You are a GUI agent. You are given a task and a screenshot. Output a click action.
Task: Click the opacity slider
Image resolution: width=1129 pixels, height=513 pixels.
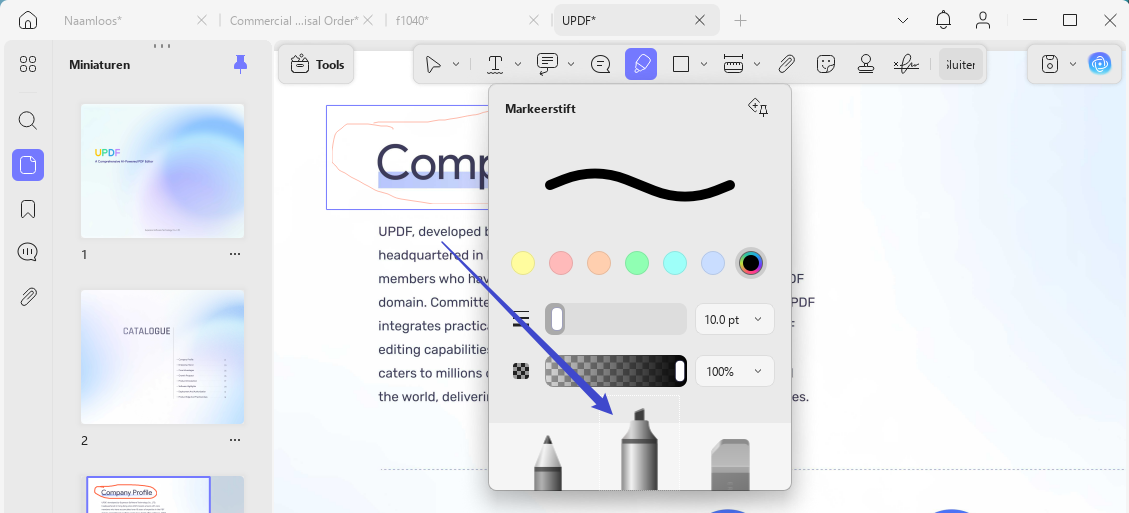point(616,371)
